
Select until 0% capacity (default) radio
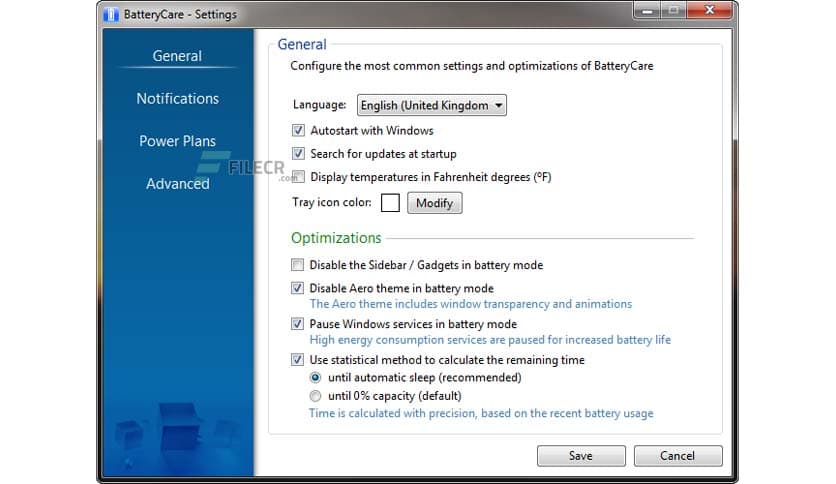315,396
